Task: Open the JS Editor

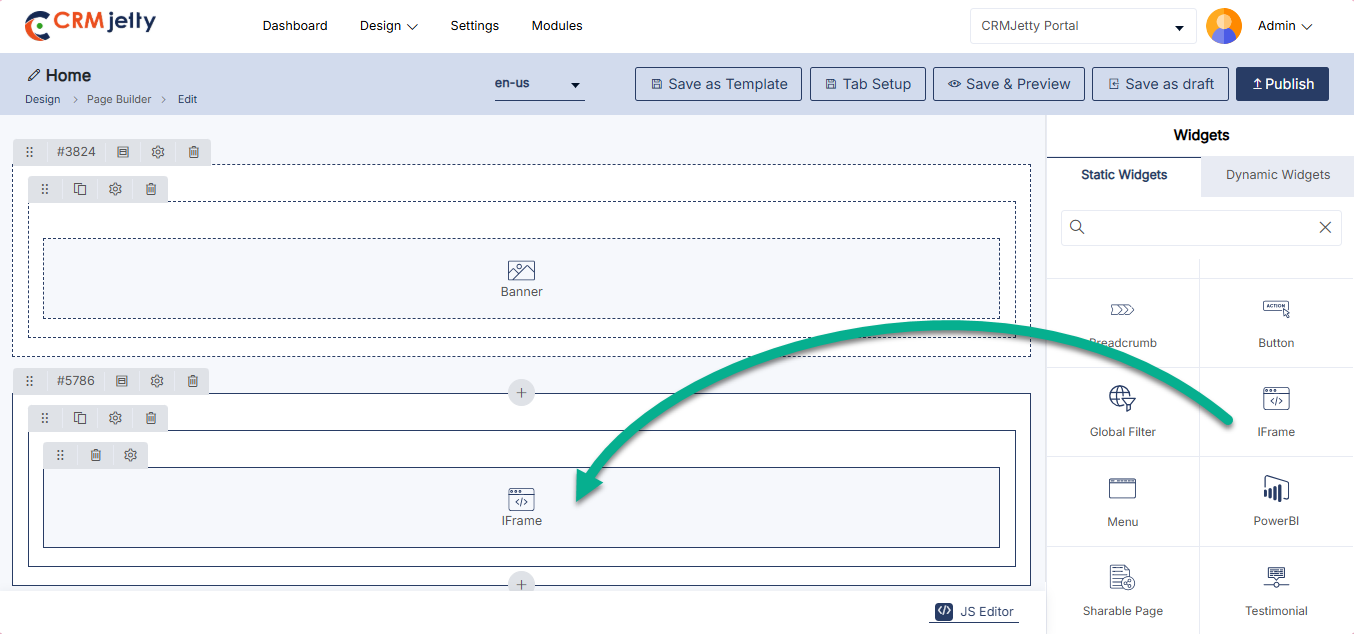Action: click(974, 612)
